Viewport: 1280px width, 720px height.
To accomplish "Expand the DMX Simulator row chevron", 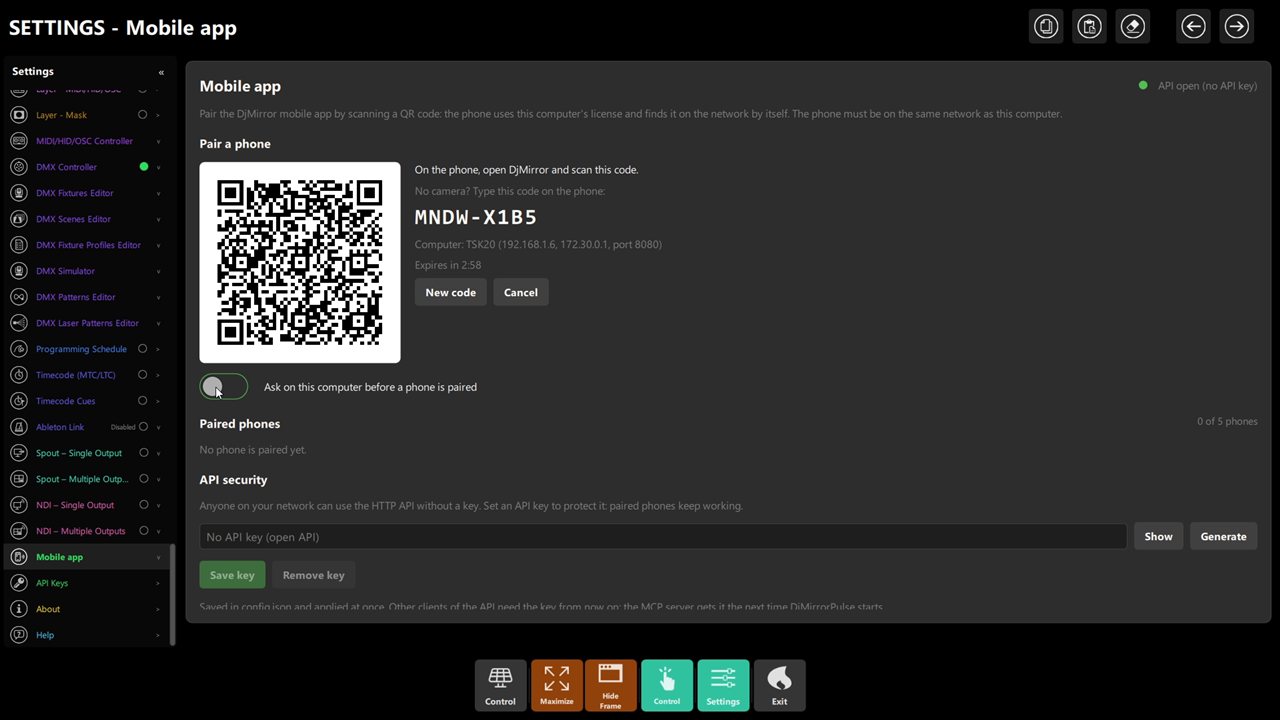I will coord(158,271).
